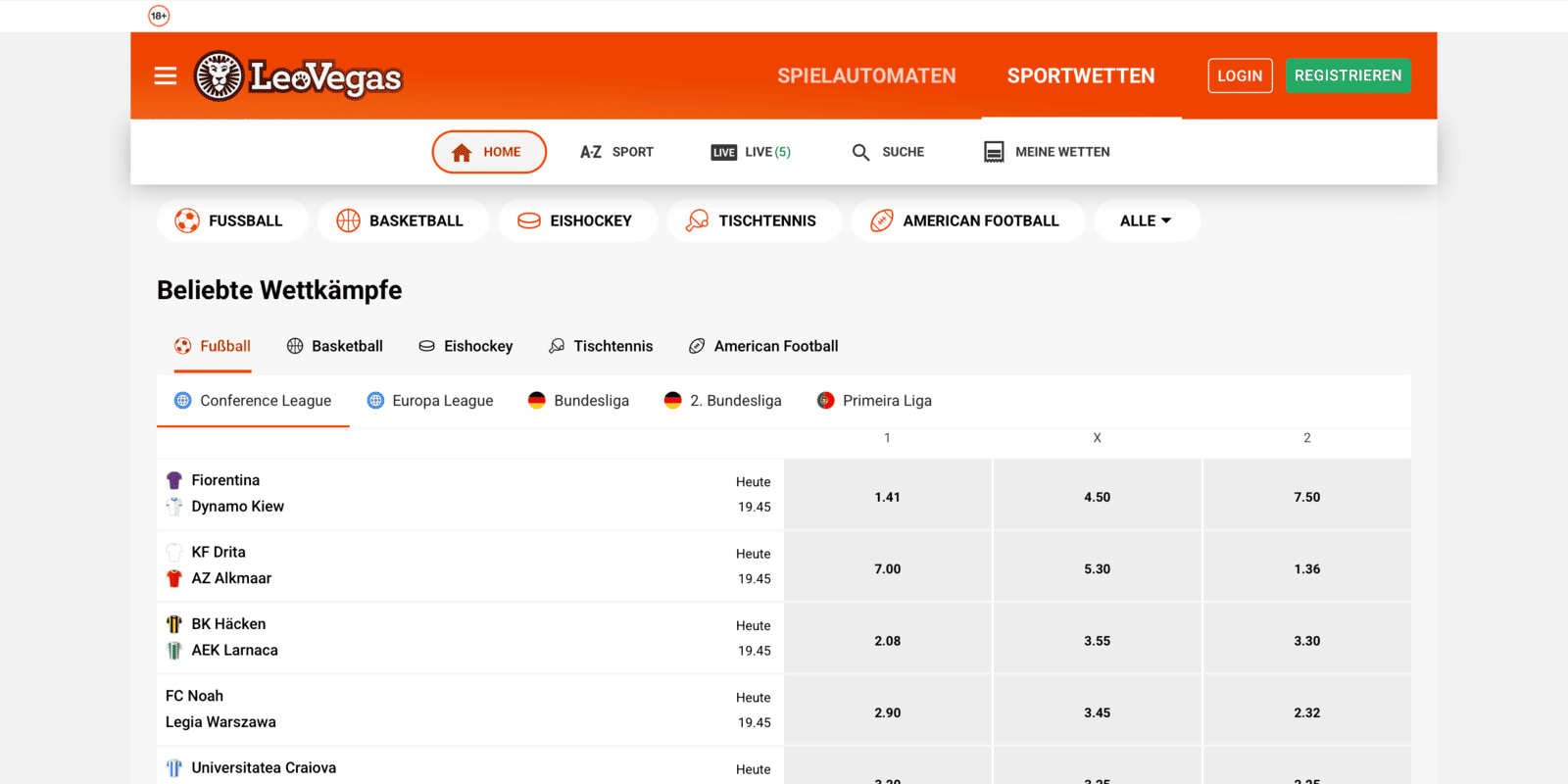Viewport: 1568px width, 784px height.
Task: Click the table tennis paddle icon in Tischtennis pill
Action: [x=697, y=220]
